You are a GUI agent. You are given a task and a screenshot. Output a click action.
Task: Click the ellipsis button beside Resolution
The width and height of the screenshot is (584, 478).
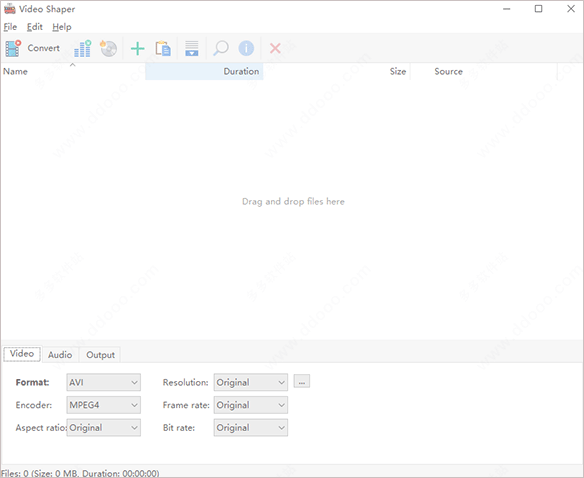[302, 382]
